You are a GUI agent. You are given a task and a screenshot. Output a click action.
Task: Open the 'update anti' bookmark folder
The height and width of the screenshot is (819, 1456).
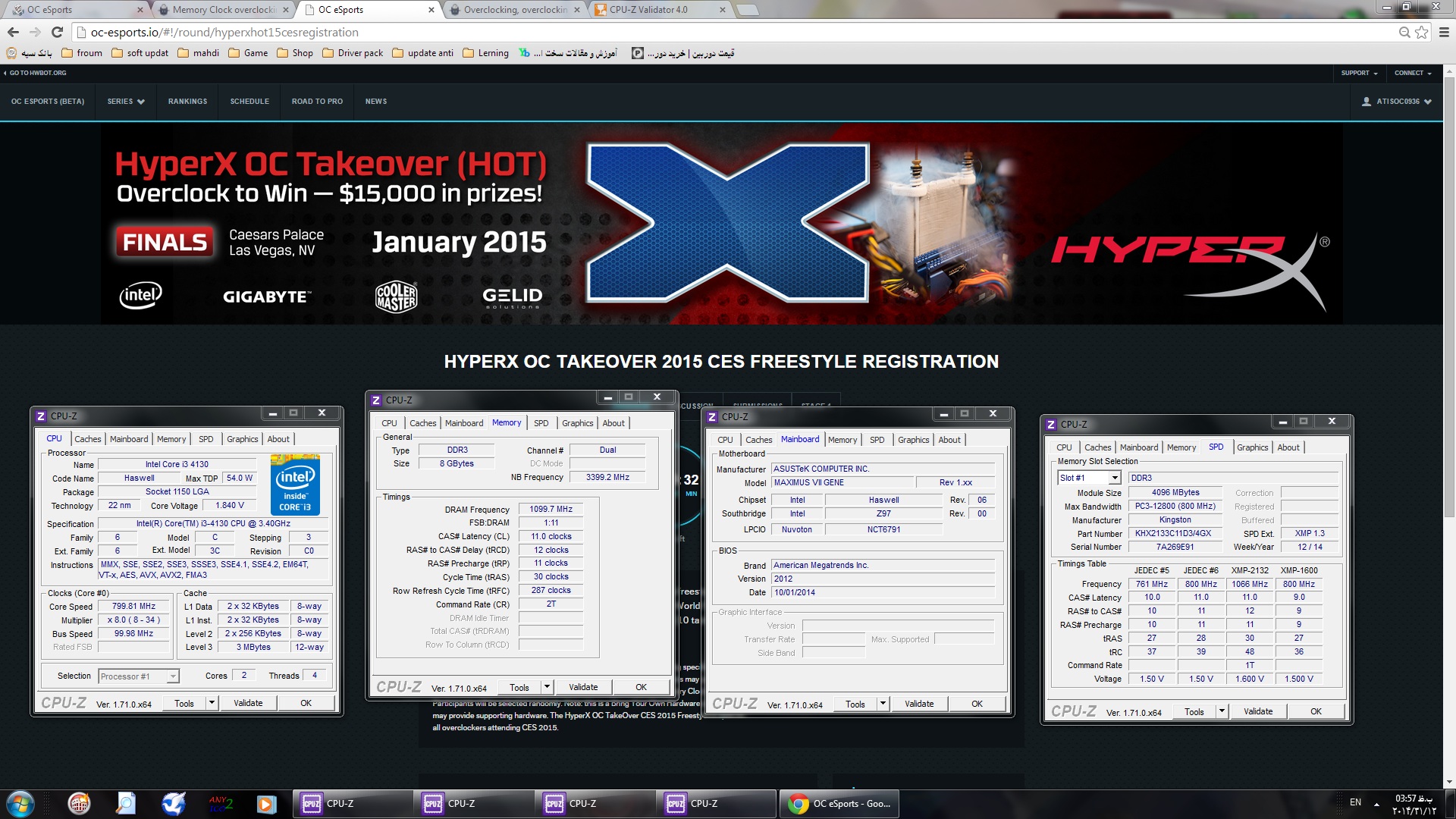coord(422,53)
